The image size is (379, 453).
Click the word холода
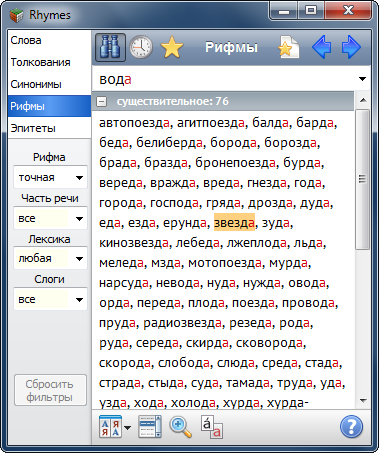coord(193,403)
